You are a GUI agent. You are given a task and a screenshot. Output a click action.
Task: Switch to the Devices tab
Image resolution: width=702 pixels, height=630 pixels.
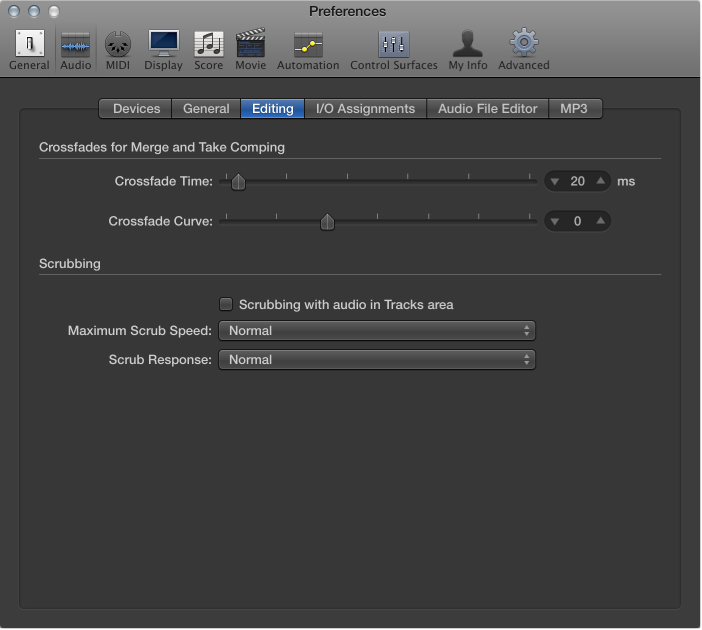(136, 109)
